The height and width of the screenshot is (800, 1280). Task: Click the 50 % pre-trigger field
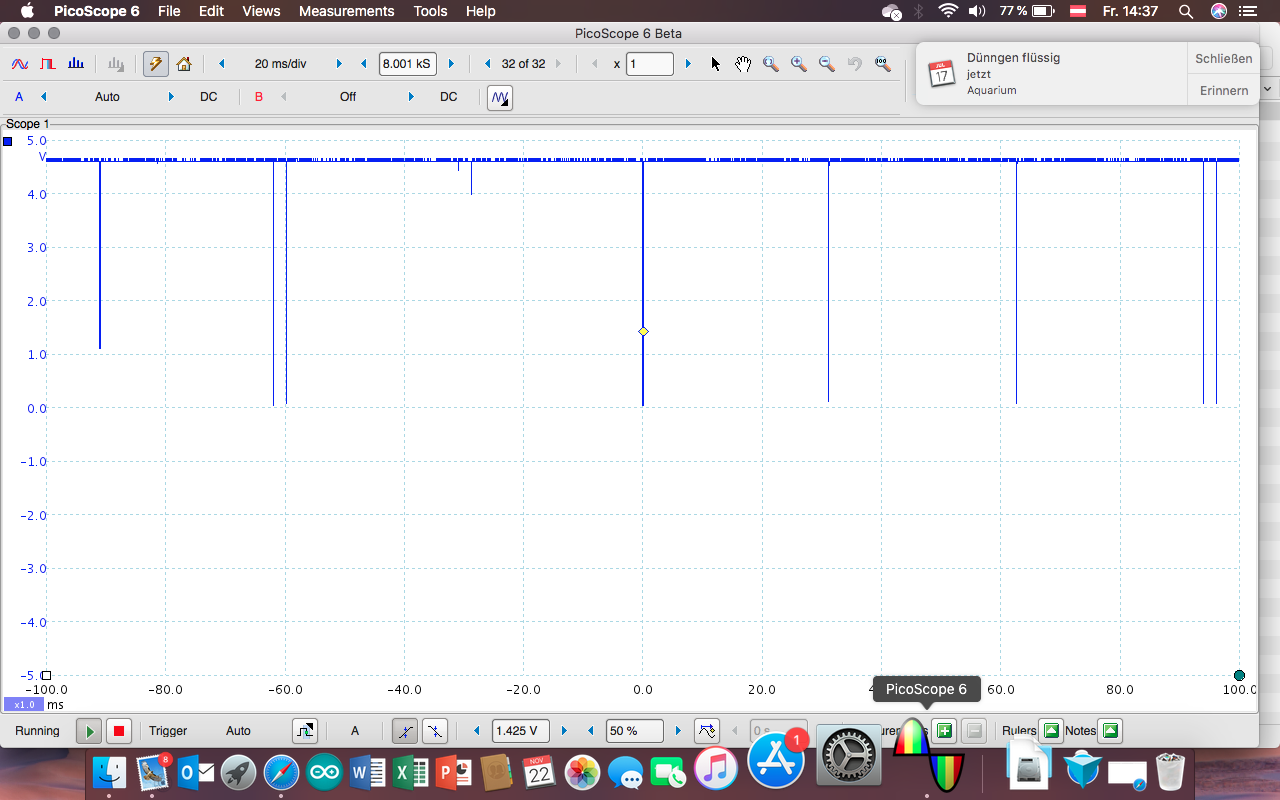pyautogui.click(x=635, y=731)
